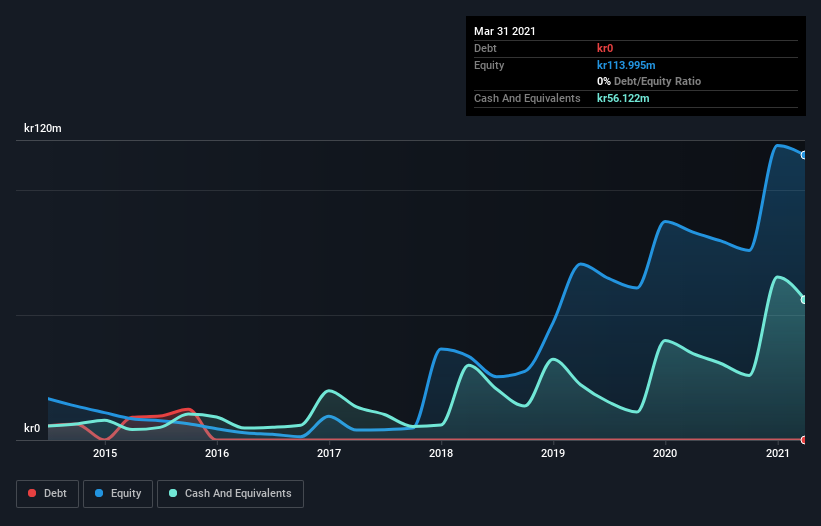
Task: Click the red kr0 debt value in tooltip
Action: (605, 48)
